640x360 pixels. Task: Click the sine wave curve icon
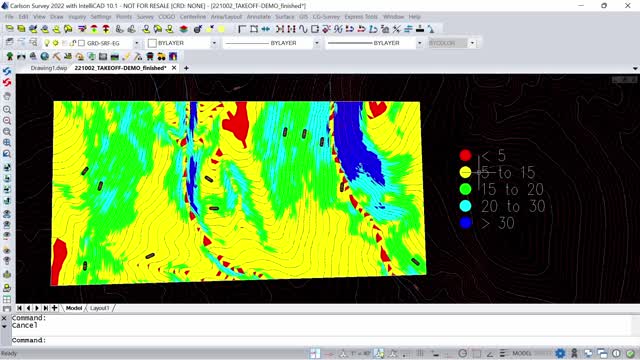click(x=303, y=29)
